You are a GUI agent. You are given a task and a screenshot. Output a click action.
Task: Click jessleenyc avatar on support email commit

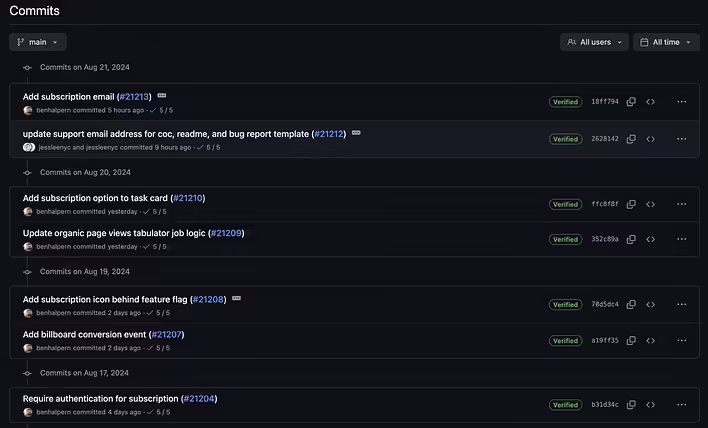tap(29, 147)
